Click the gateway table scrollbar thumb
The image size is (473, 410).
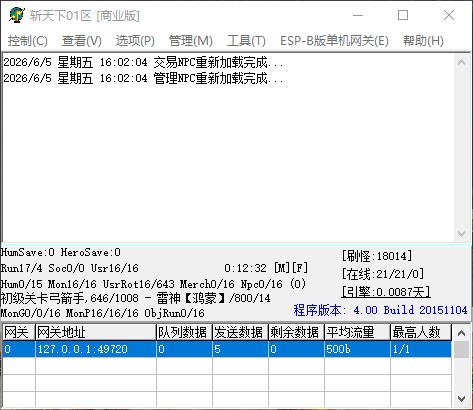click(x=462, y=349)
